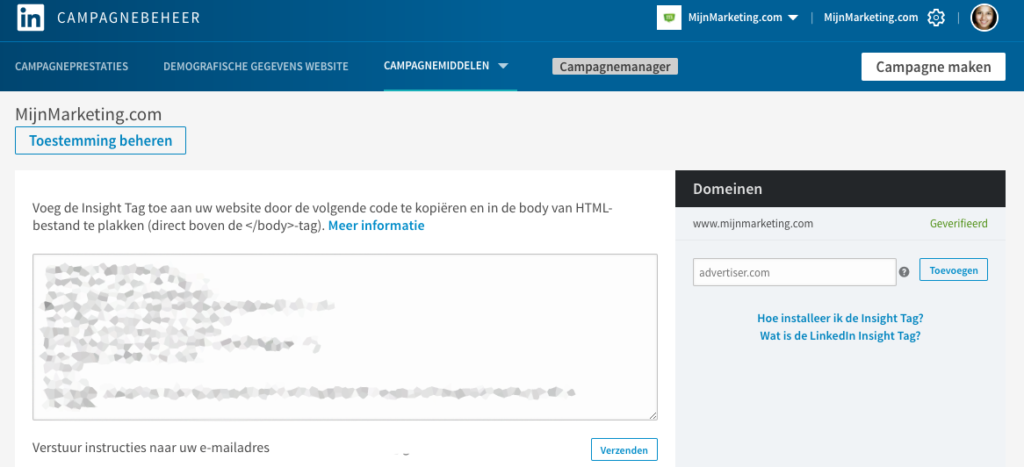
Task: Select the Campagnemiddelen tab
Action: click(436, 66)
